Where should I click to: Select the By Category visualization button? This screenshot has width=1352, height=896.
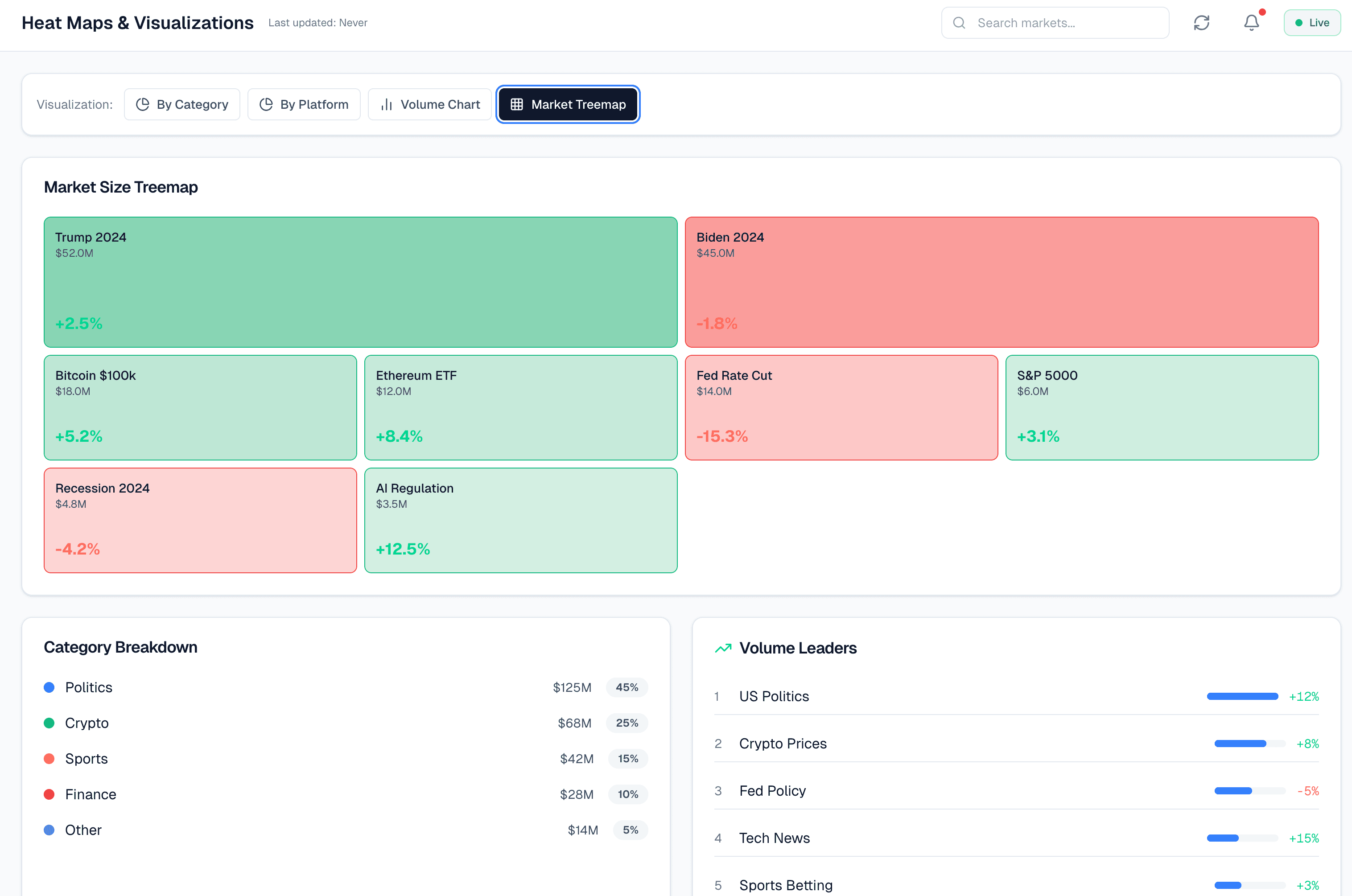coord(182,104)
